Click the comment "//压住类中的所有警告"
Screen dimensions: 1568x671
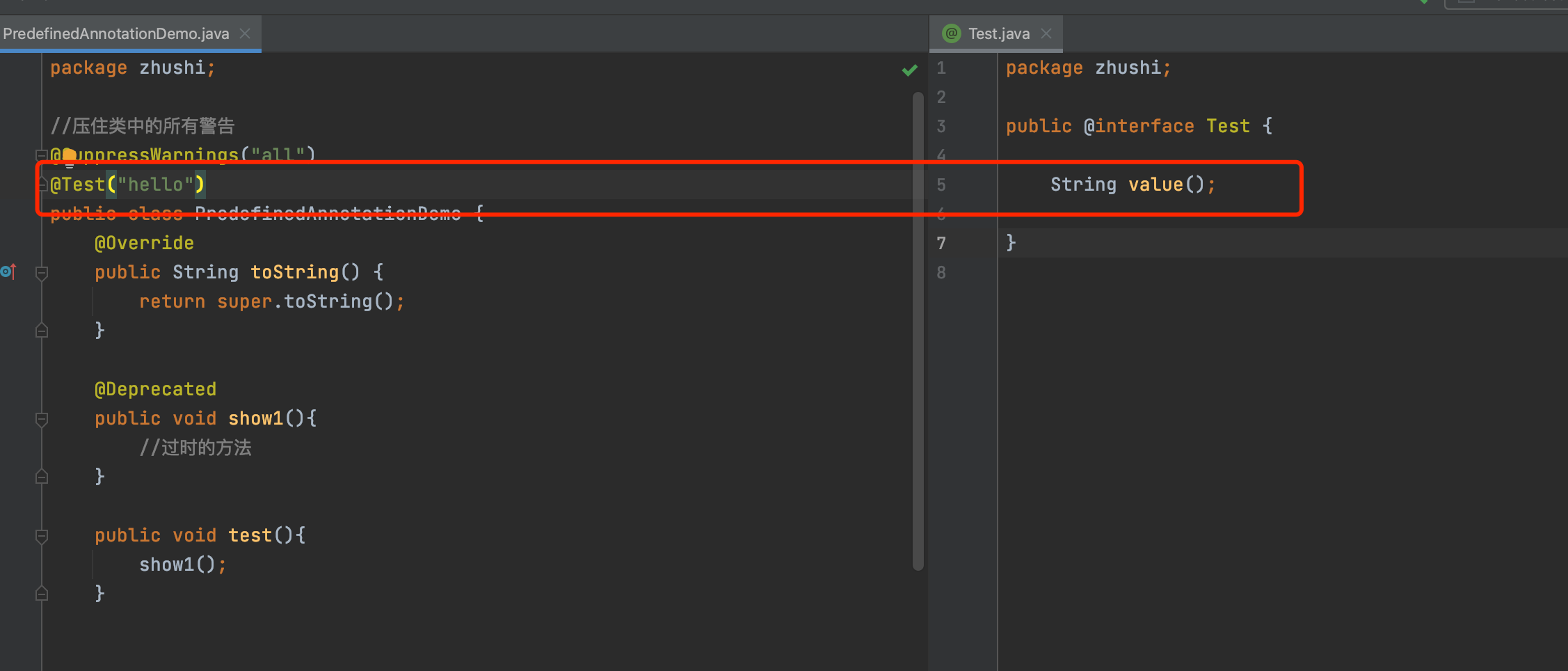click(143, 126)
